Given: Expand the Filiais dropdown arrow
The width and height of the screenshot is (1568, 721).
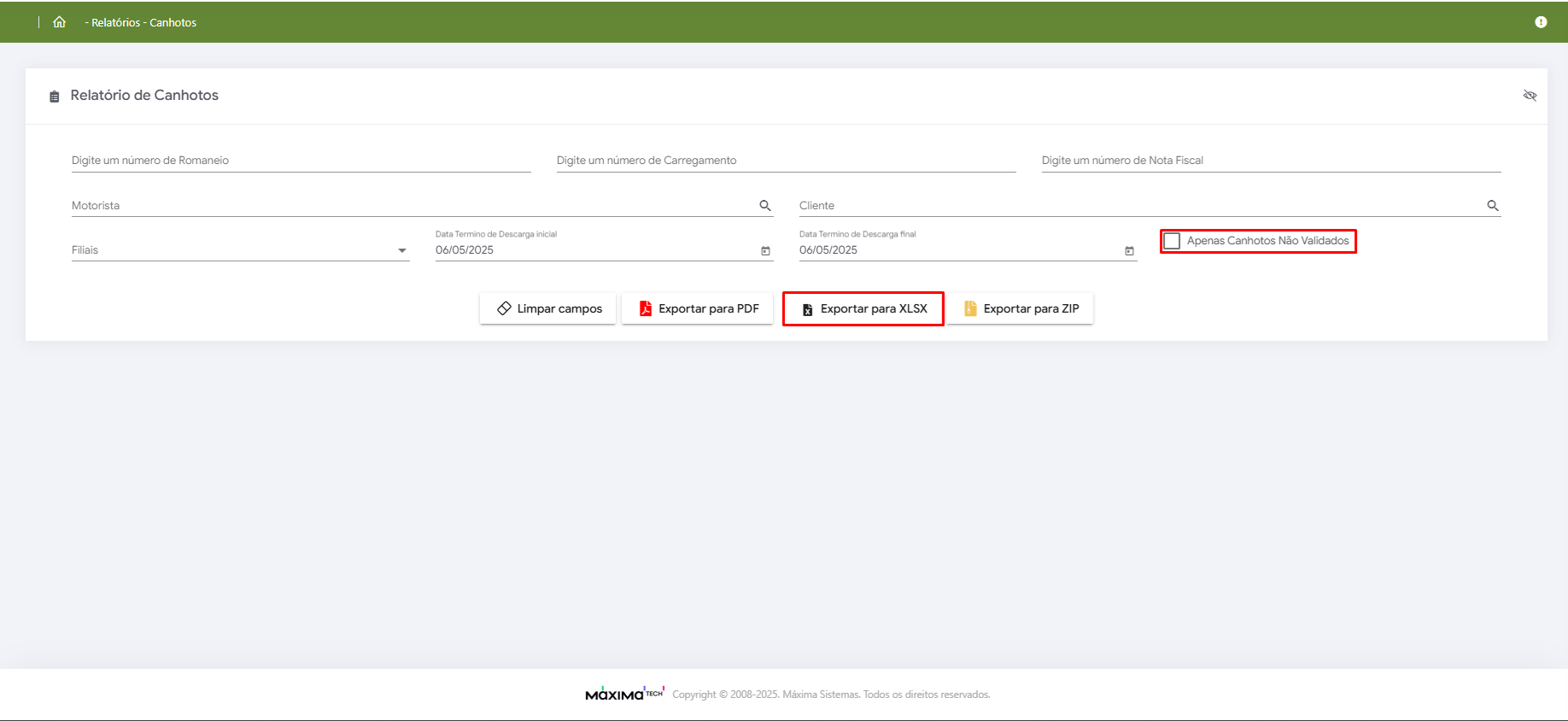Looking at the screenshot, I should tap(402, 250).
